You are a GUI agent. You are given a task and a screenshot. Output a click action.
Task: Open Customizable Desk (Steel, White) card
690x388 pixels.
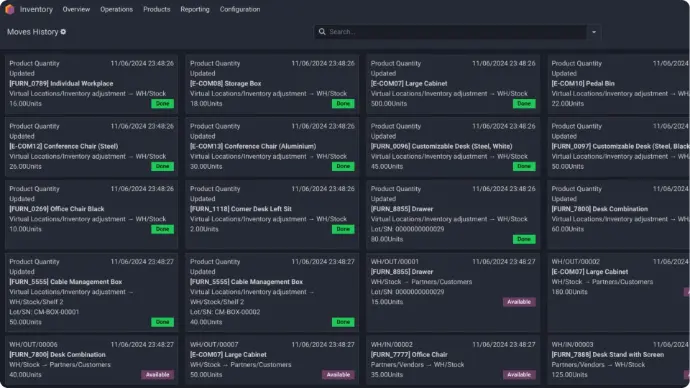453,146
